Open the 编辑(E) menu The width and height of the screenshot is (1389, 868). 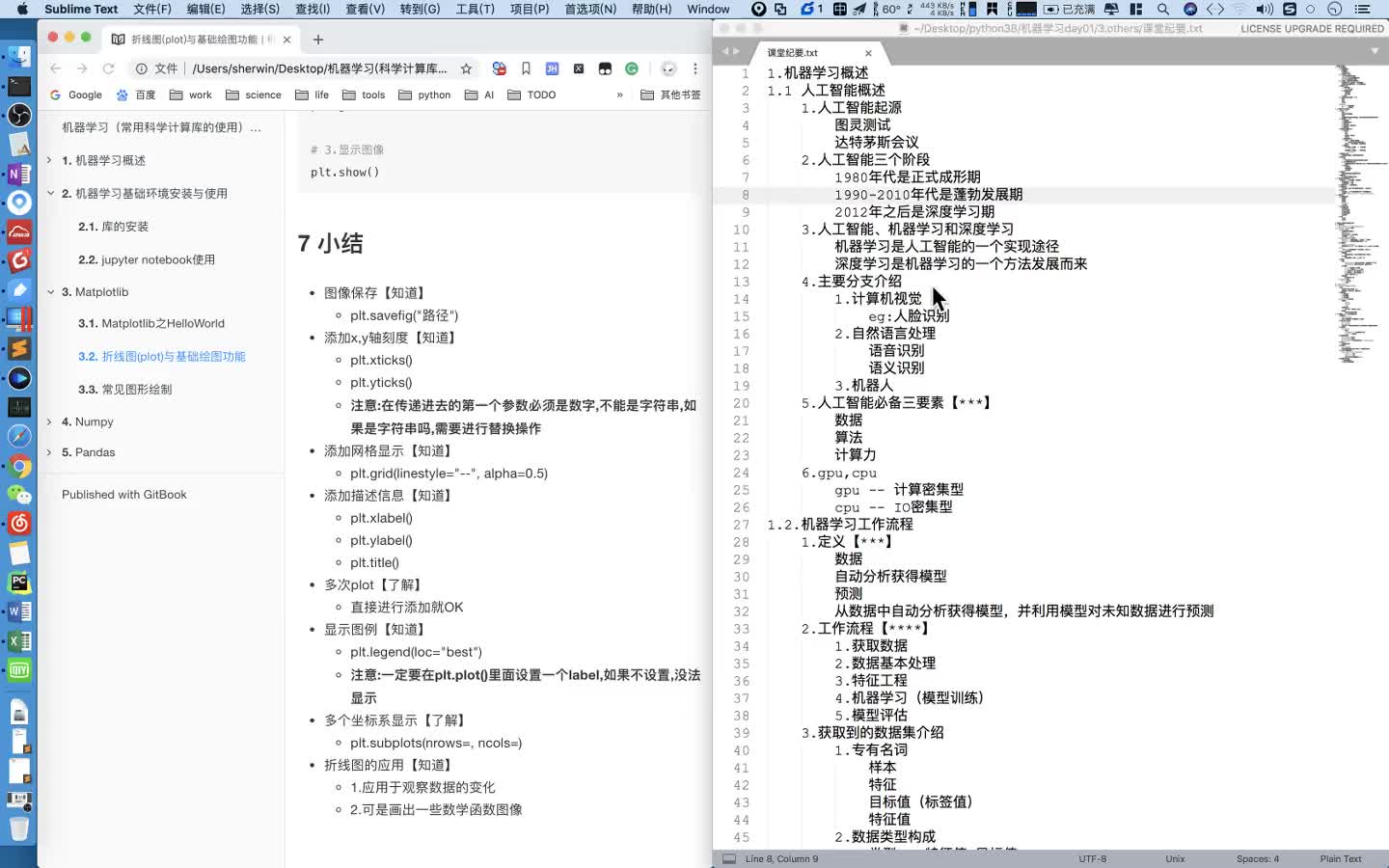[205, 9]
